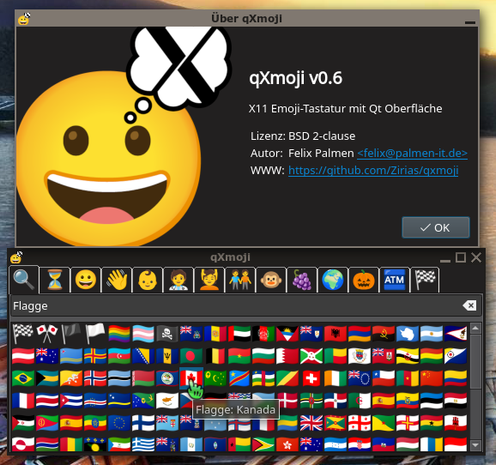Screen dimensions: 496x465
Task: Choose the Brazil flag emoji
Action: point(23,378)
